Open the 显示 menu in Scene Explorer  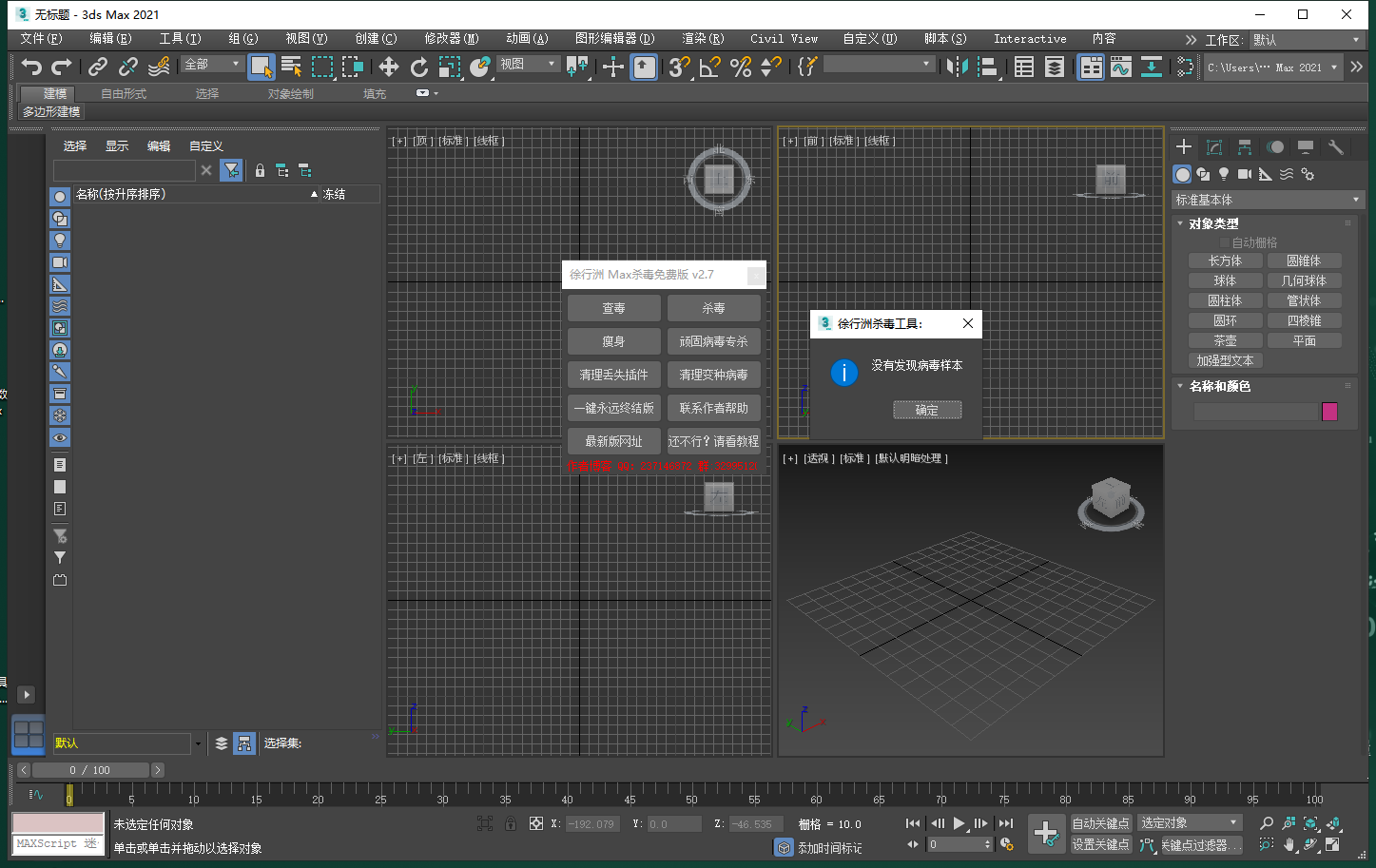click(117, 145)
